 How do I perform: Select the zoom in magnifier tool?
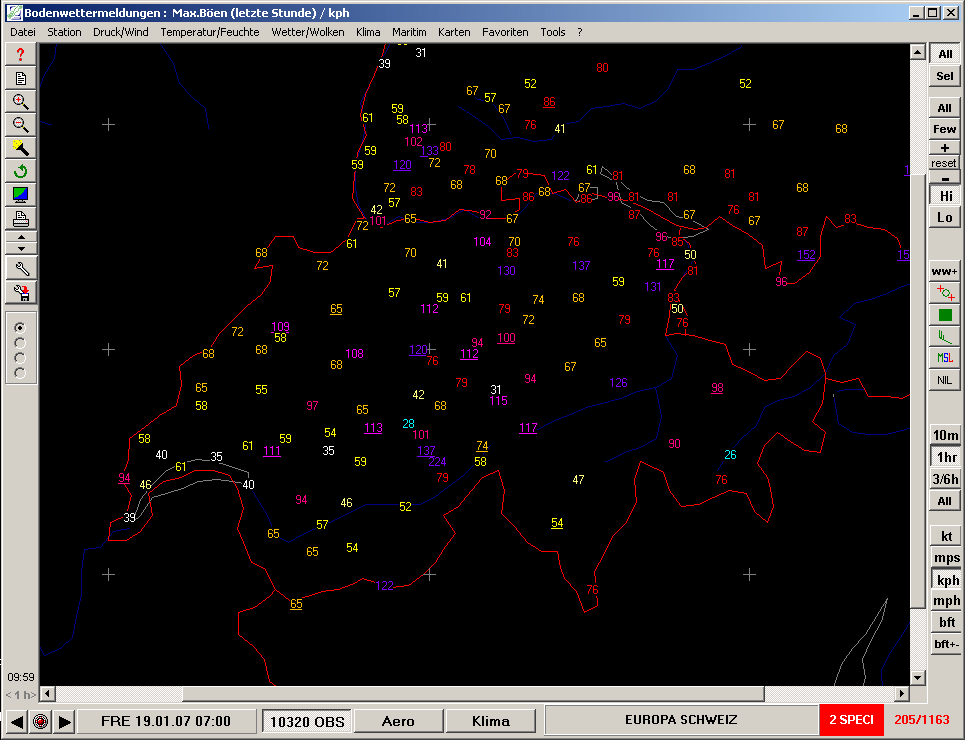[20, 101]
